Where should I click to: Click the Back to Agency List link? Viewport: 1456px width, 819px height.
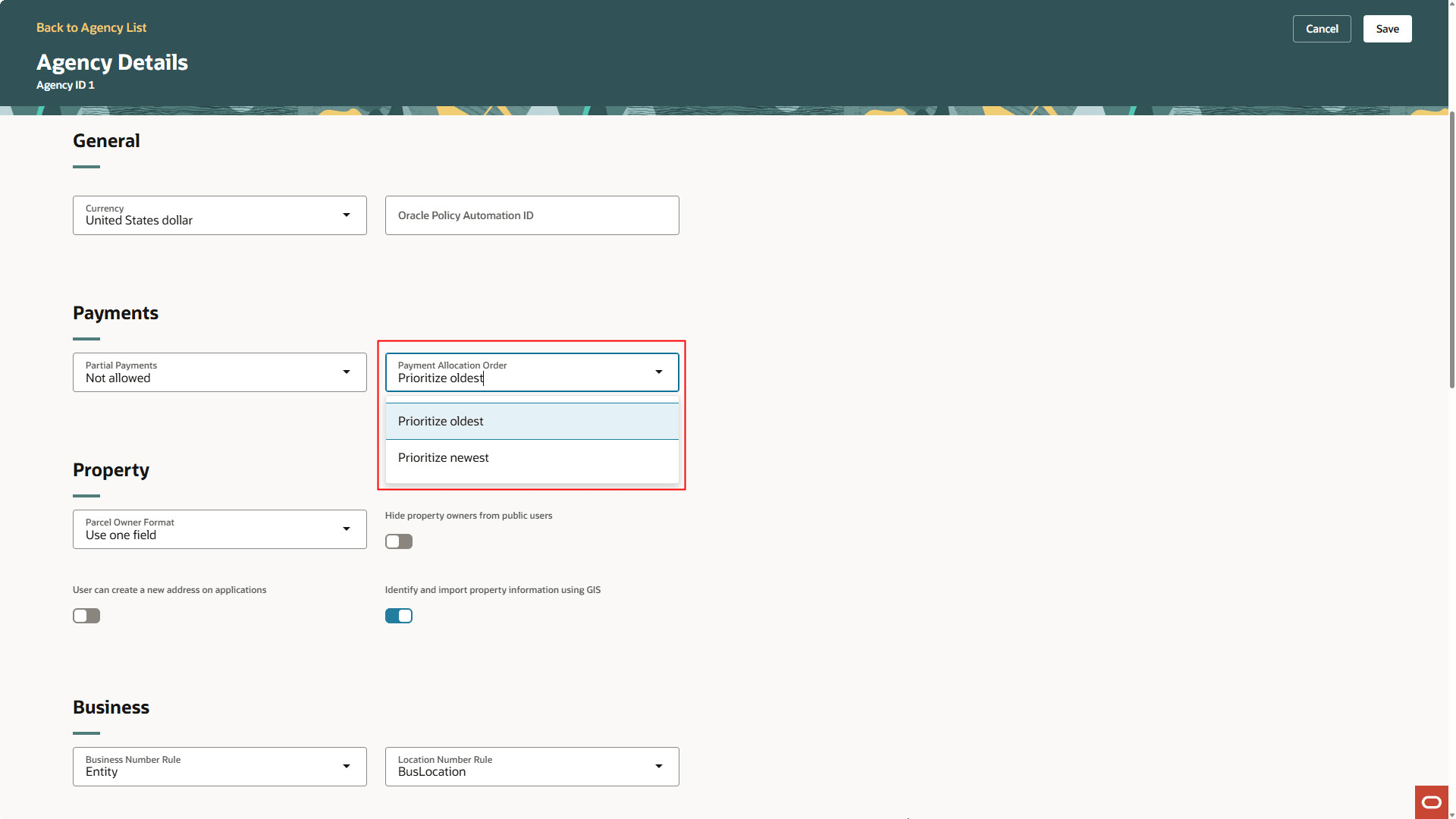[x=91, y=27]
